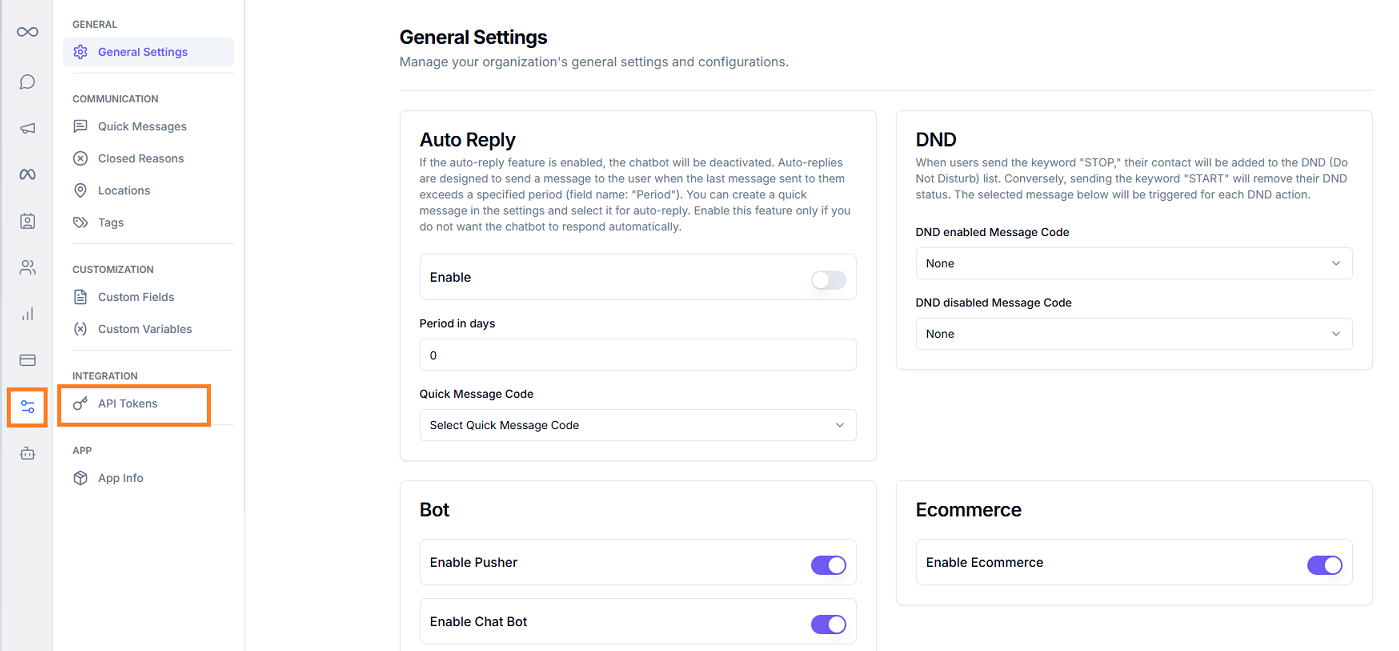Open the megaphone campaigns icon
Image resolution: width=1399 pixels, height=651 pixels.
(x=27, y=128)
